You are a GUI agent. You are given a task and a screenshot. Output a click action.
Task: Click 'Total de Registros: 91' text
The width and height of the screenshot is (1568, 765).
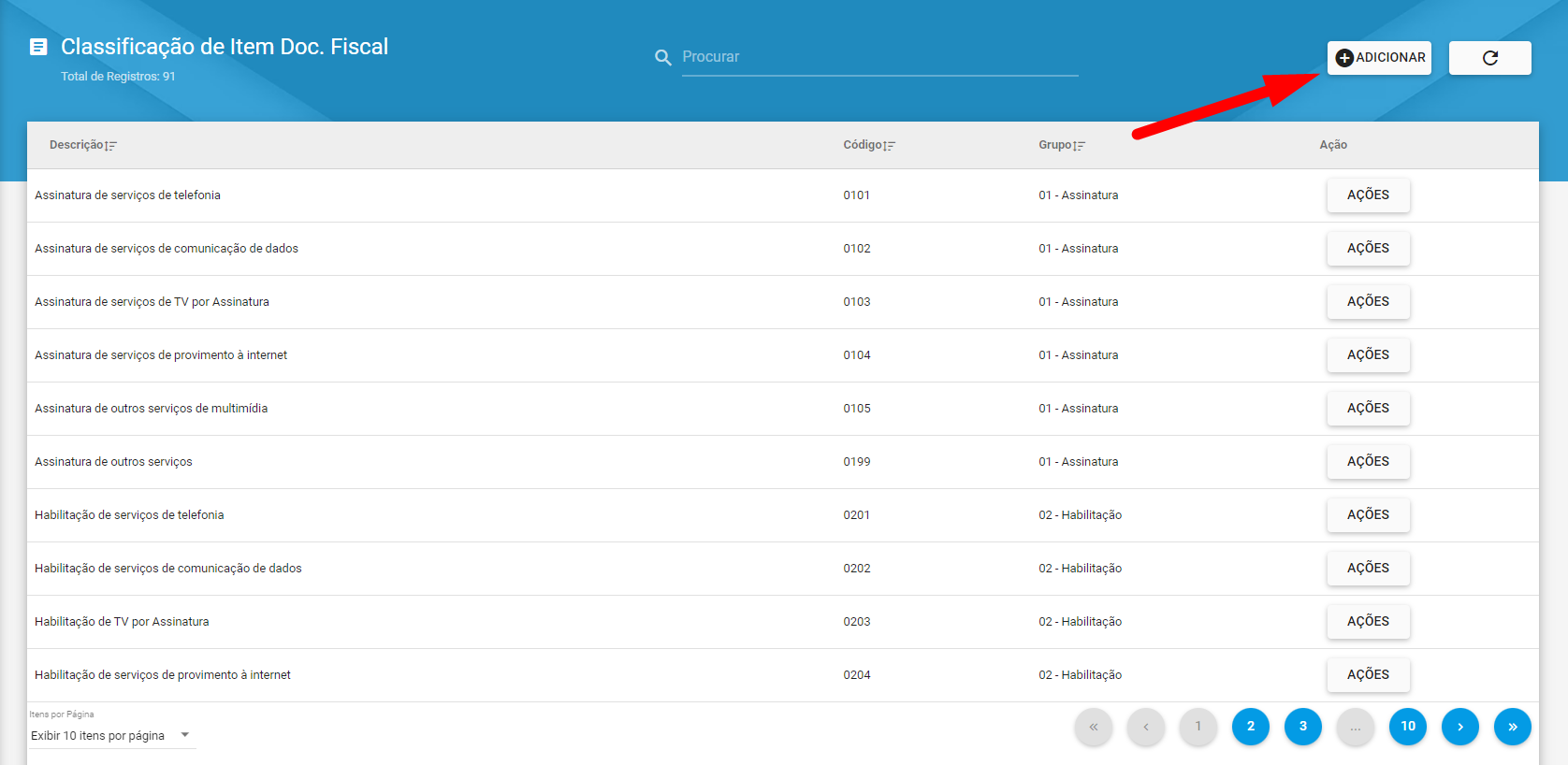coord(118,77)
